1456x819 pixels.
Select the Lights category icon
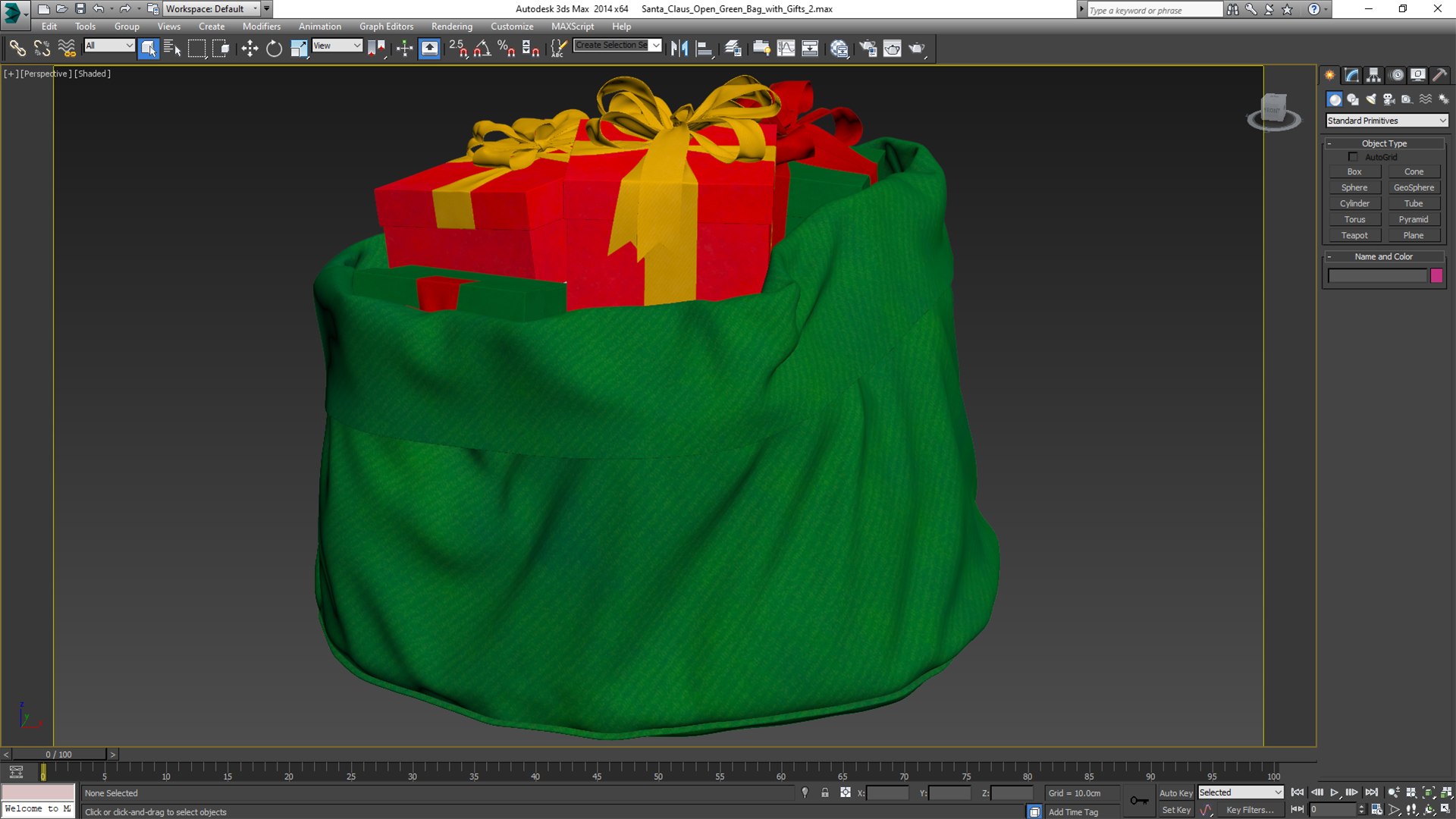pos(1371,99)
